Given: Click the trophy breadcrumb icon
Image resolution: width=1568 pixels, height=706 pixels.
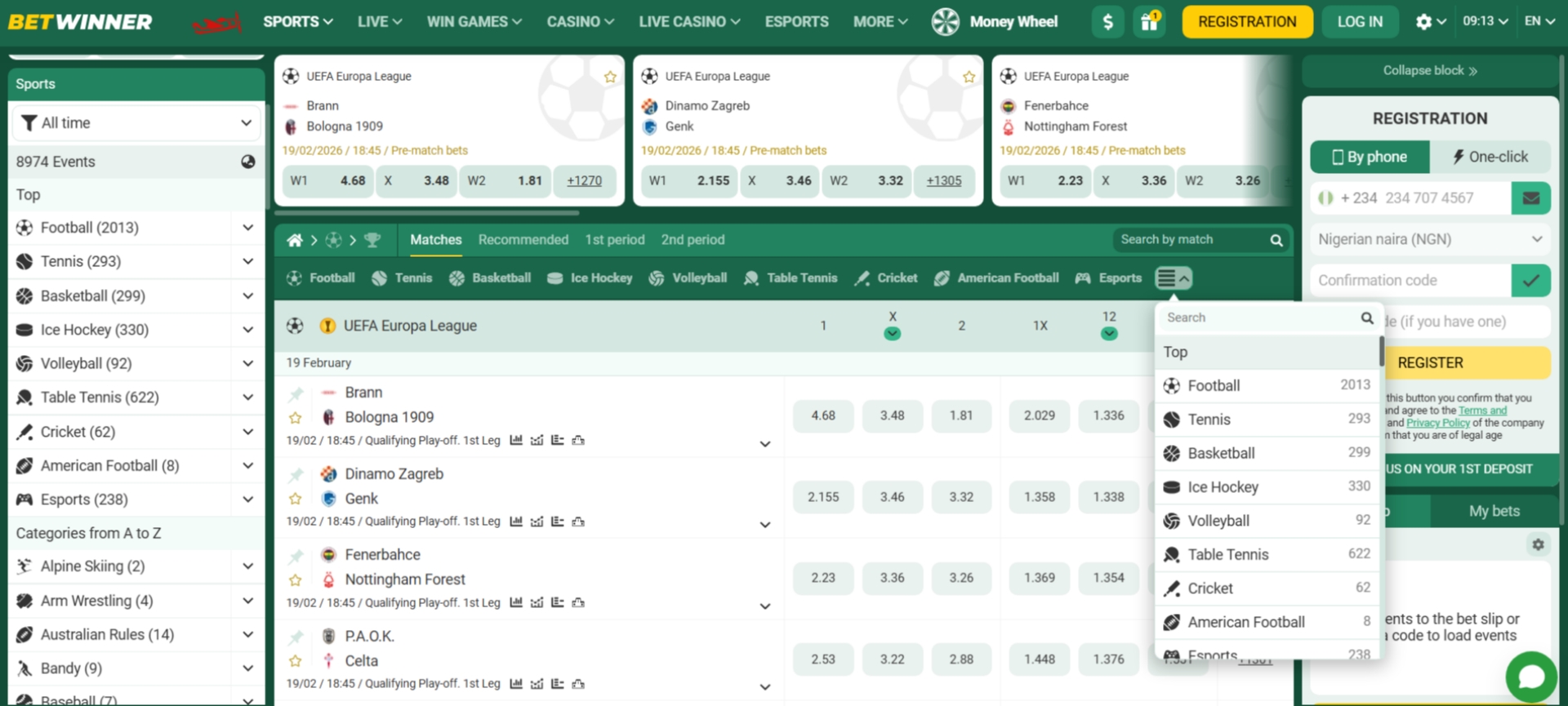Looking at the screenshot, I should [372, 240].
